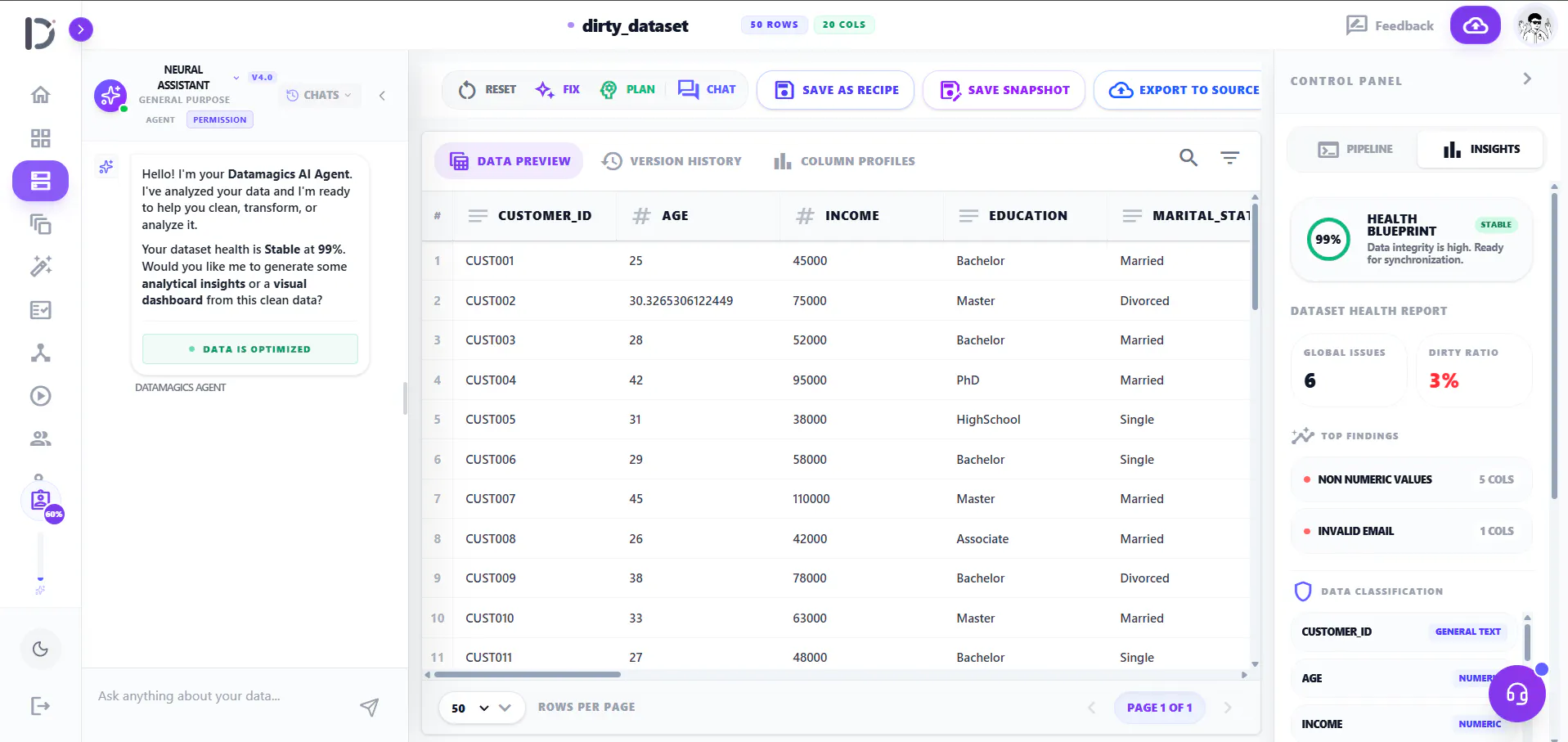
Task: Click the 99% health progress ring
Action: tap(1328, 240)
